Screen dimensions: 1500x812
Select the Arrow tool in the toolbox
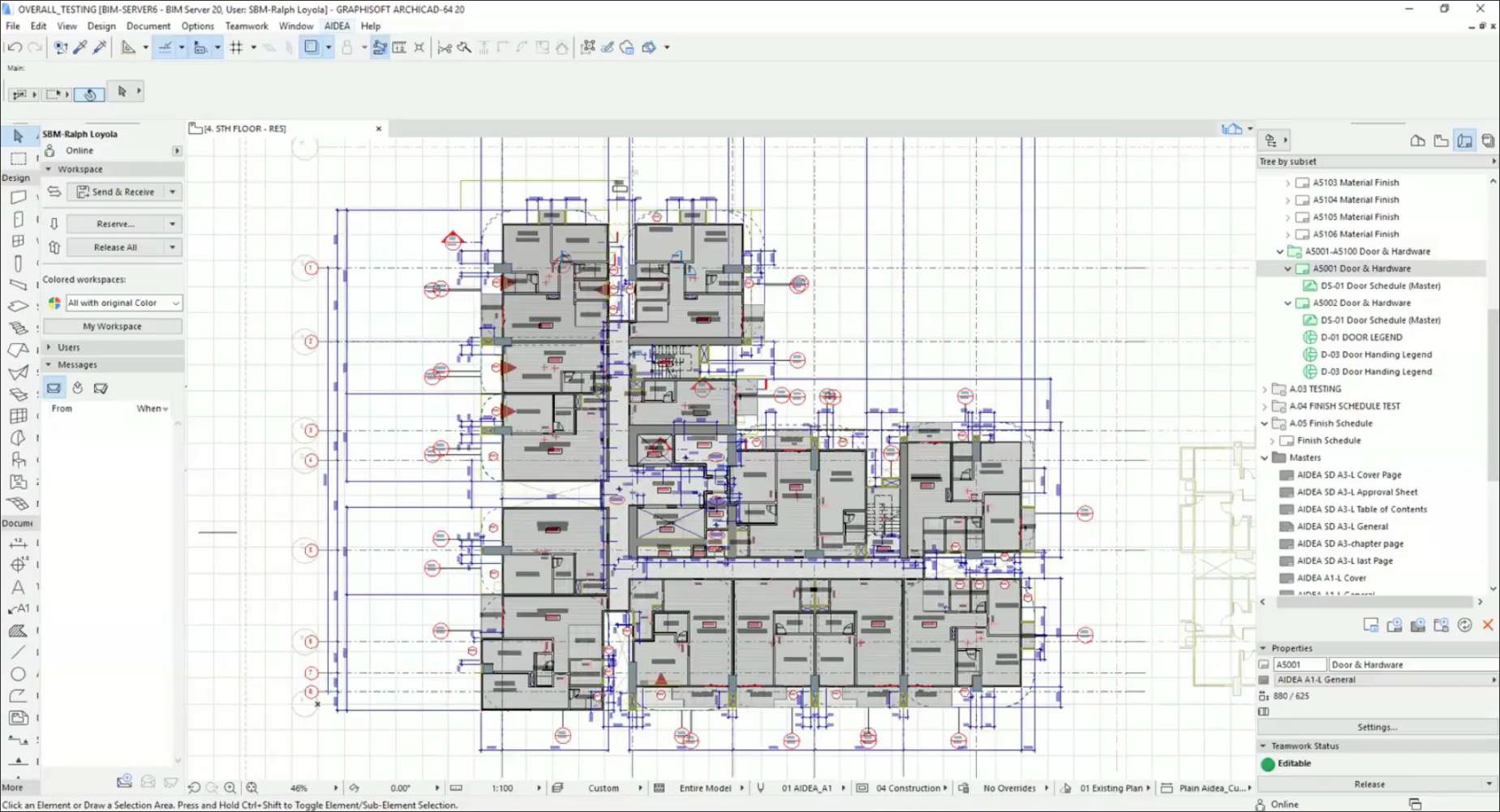pyautogui.click(x=18, y=135)
